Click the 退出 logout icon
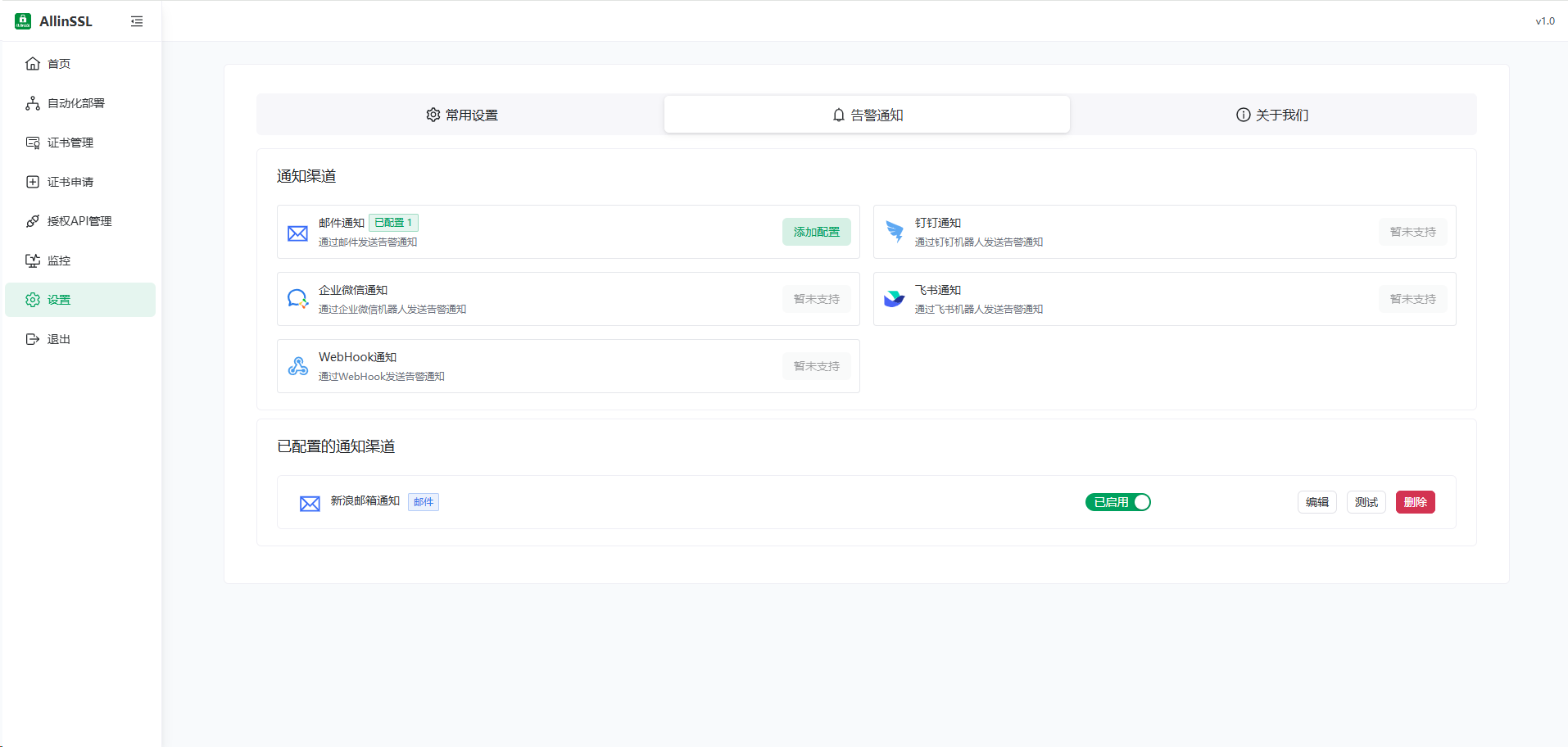Image resolution: width=1568 pixels, height=747 pixels. [33, 339]
